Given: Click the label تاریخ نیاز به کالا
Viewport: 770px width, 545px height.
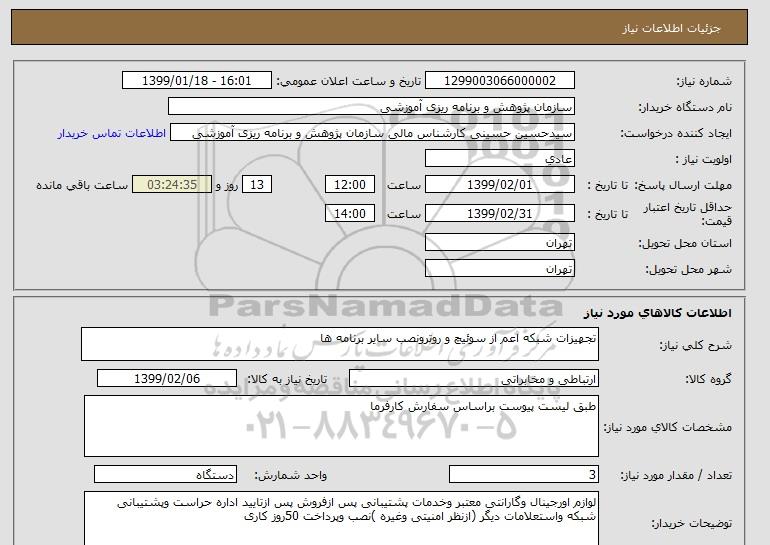Looking at the screenshot, I should pyautogui.click(x=287, y=379).
